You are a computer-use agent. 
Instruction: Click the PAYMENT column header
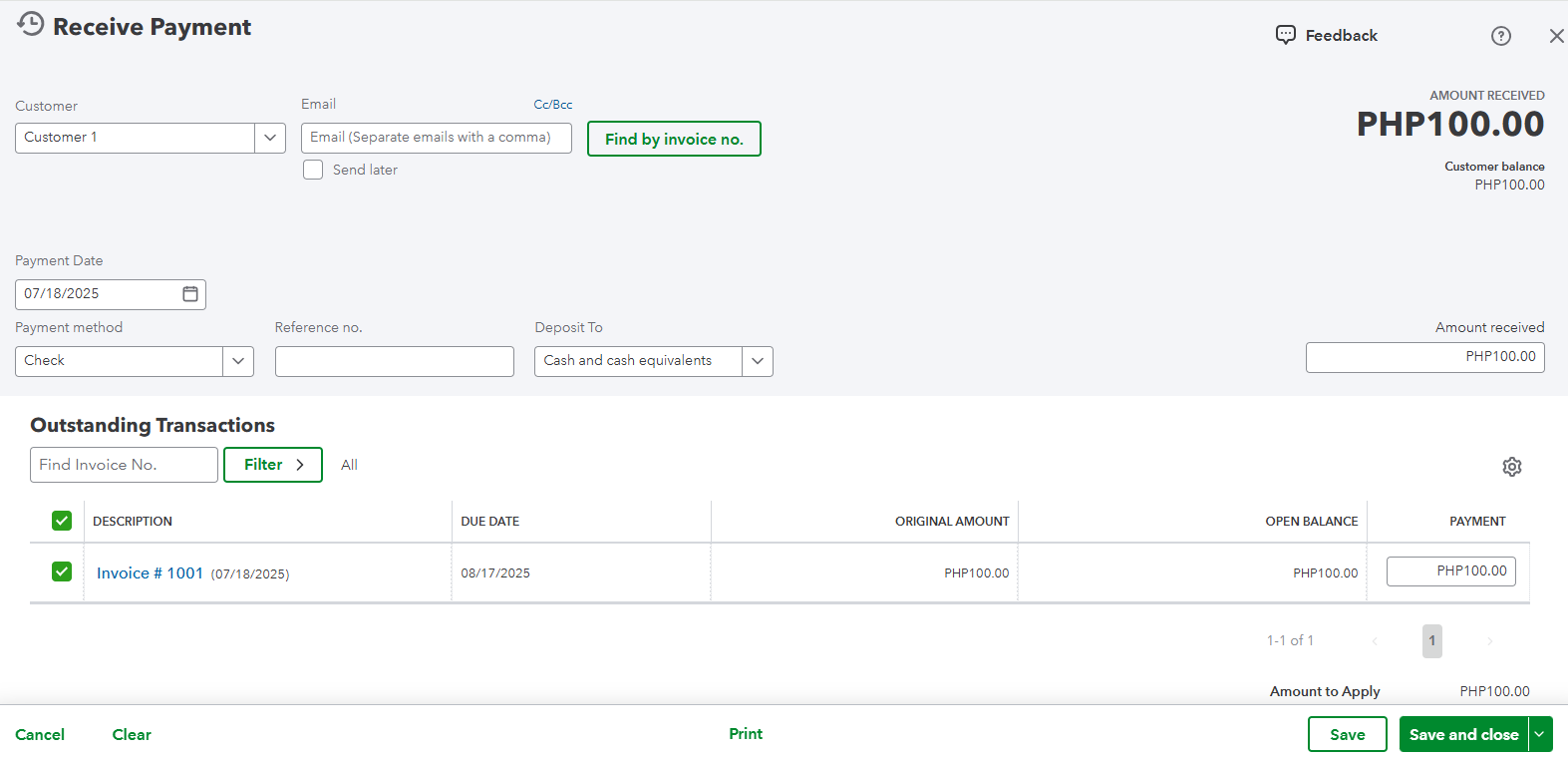coord(1477,521)
